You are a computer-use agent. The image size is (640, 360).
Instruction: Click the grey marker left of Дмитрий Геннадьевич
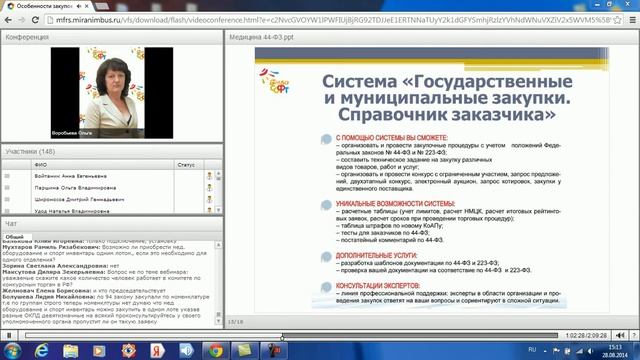point(7,200)
